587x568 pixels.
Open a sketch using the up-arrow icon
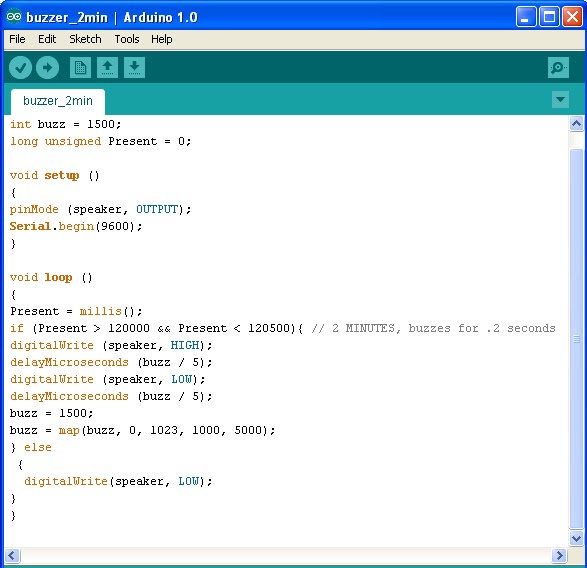(x=107, y=68)
